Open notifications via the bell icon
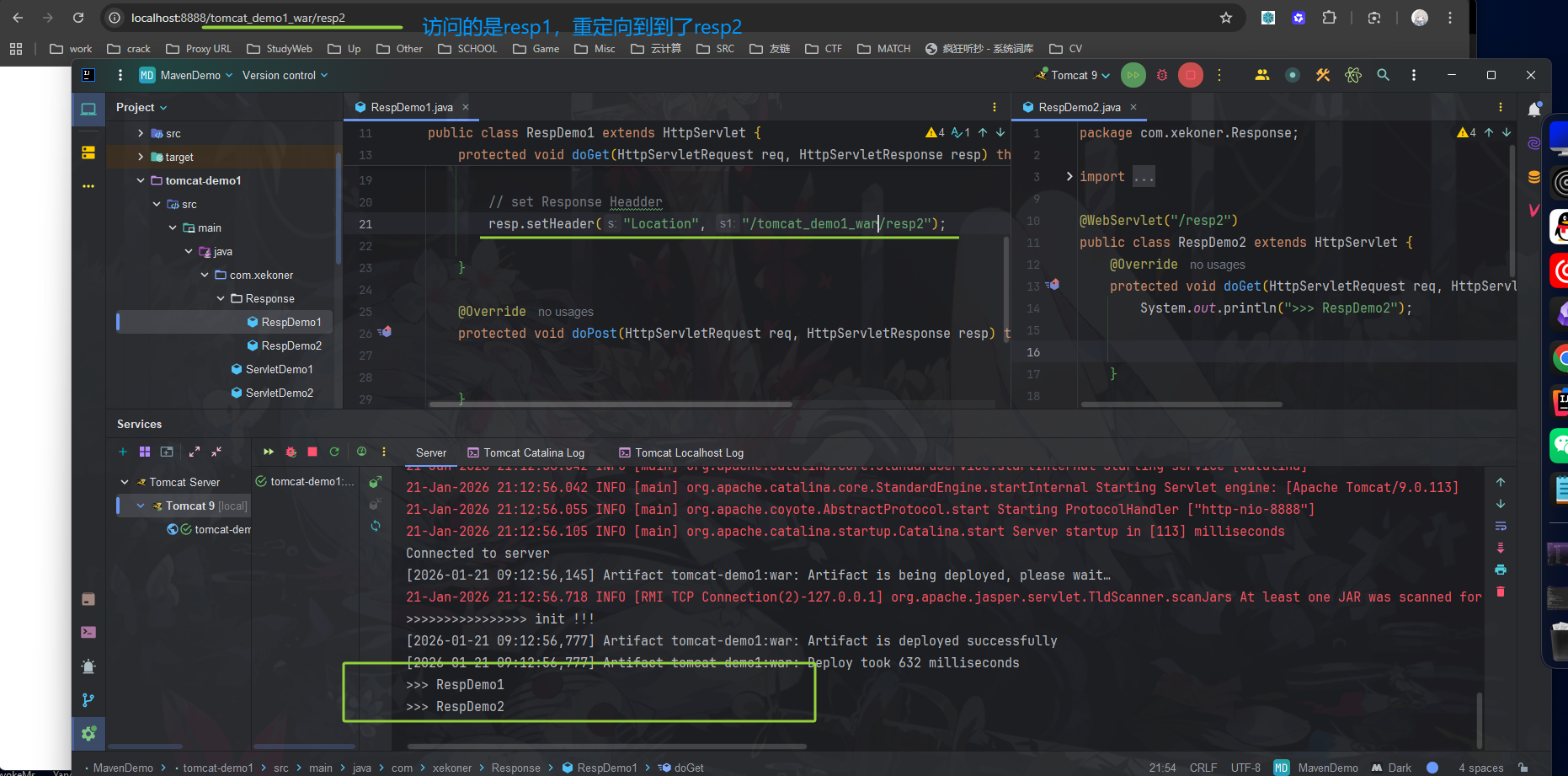The height and width of the screenshot is (776, 1568). 1534,108
